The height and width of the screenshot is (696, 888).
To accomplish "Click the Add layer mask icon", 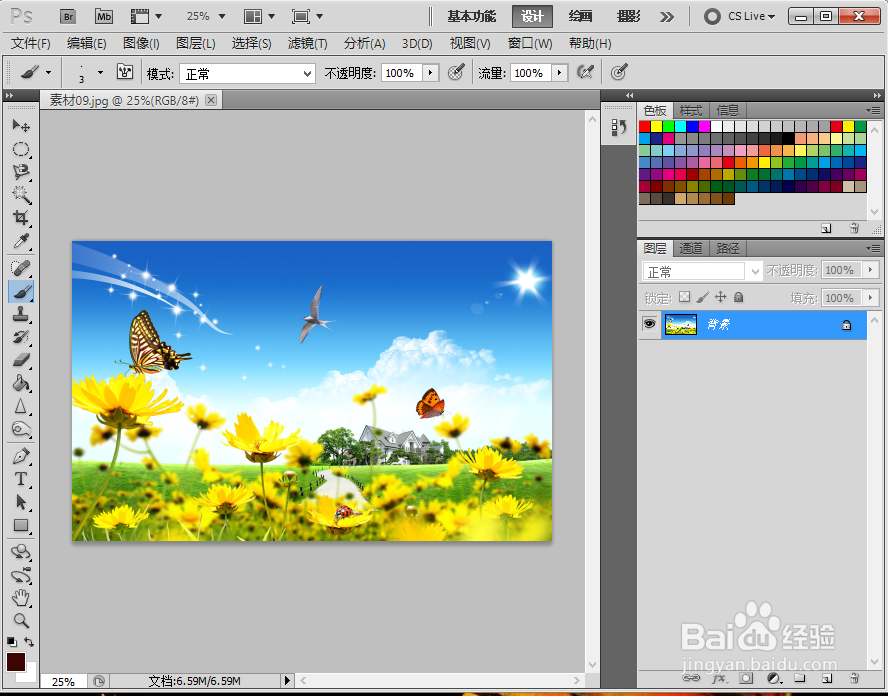I will coord(746,679).
